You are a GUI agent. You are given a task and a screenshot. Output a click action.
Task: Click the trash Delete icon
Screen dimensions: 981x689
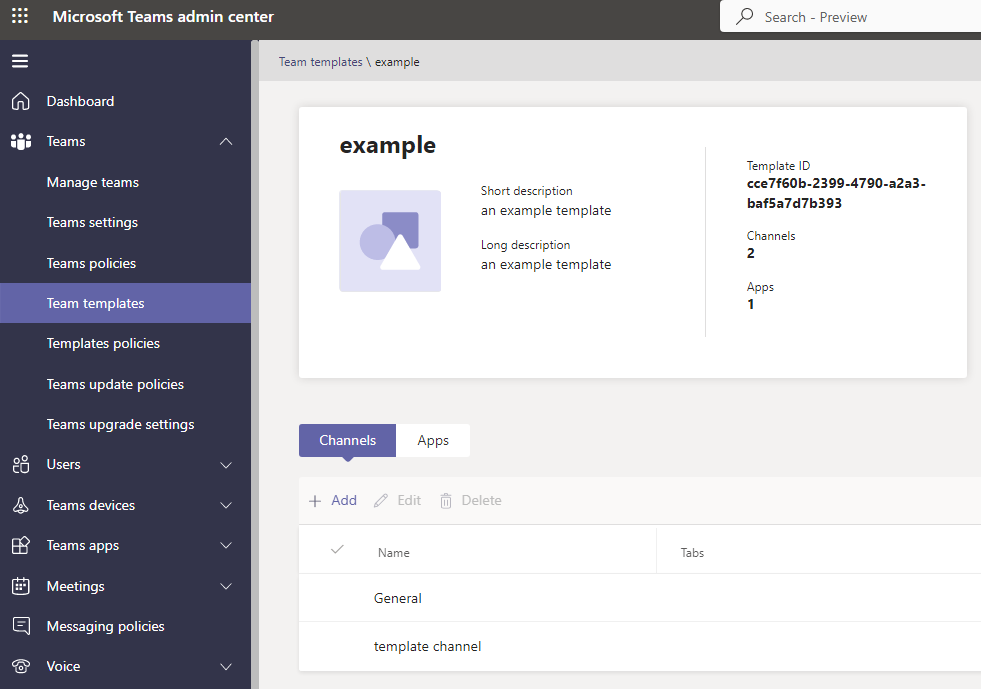coord(445,501)
